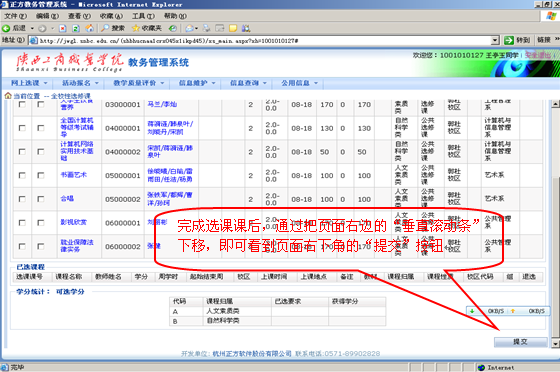This screenshot has width=560, height=372.
Task: Expand the 信息查询 navigation menu
Action: tap(248, 83)
